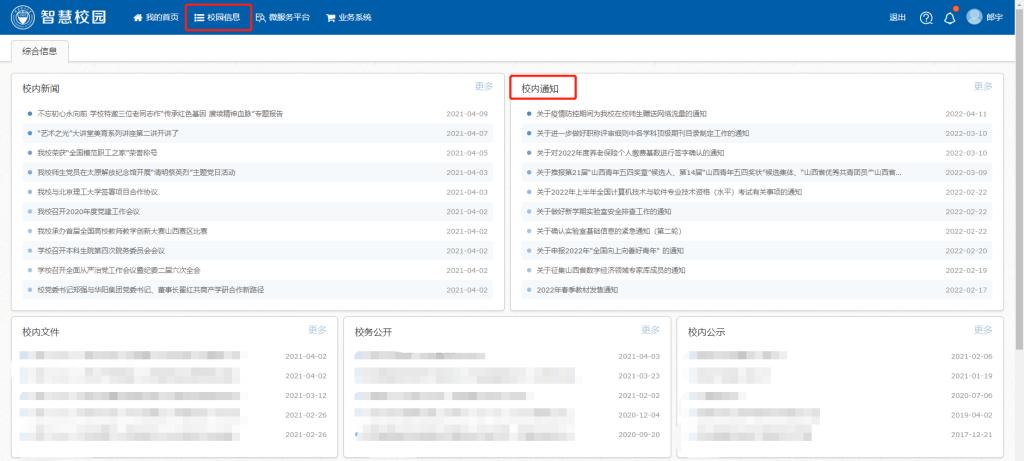Viewport: 1024px width, 461px height.
Task: Click the user avatar icon
Action: 975,17
